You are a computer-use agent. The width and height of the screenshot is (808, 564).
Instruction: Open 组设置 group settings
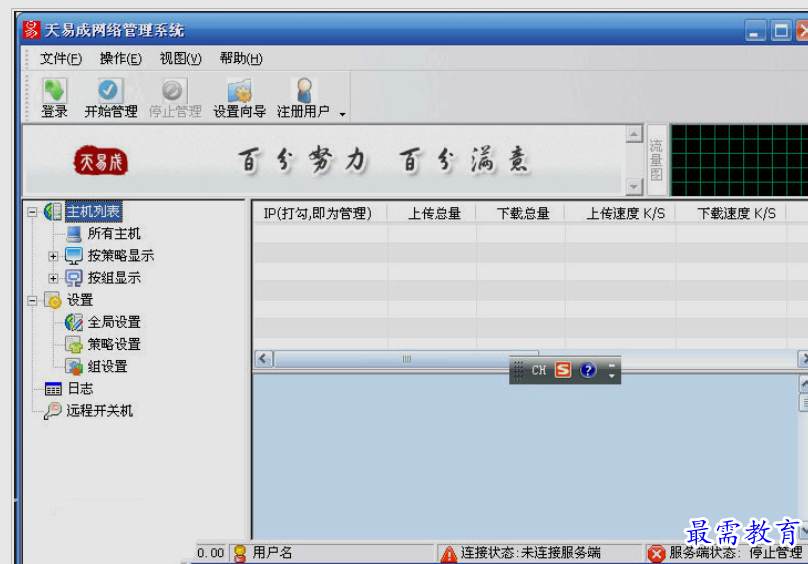click(x=107, y=367)
